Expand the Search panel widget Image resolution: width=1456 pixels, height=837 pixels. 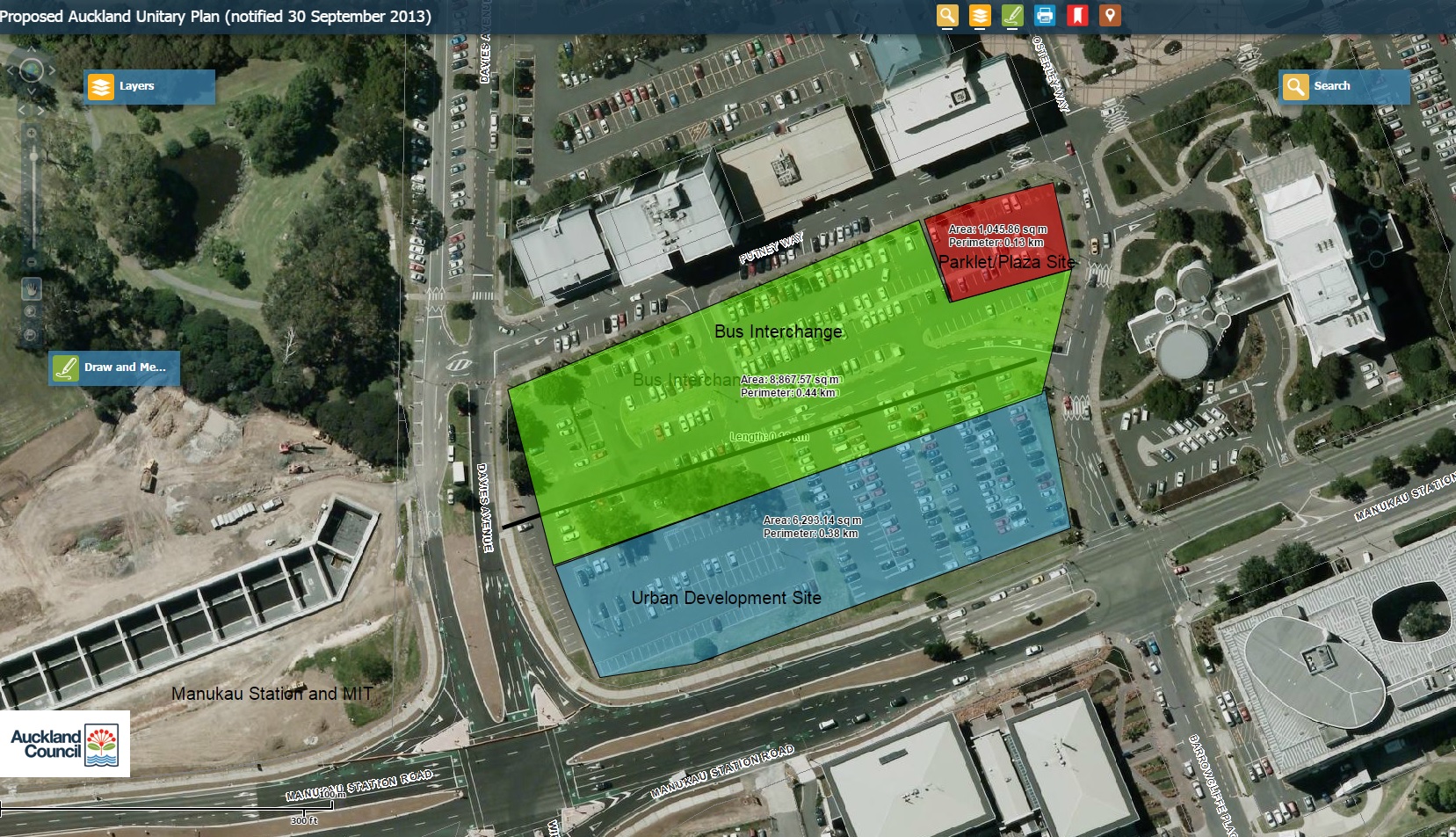click(1344, 86)
